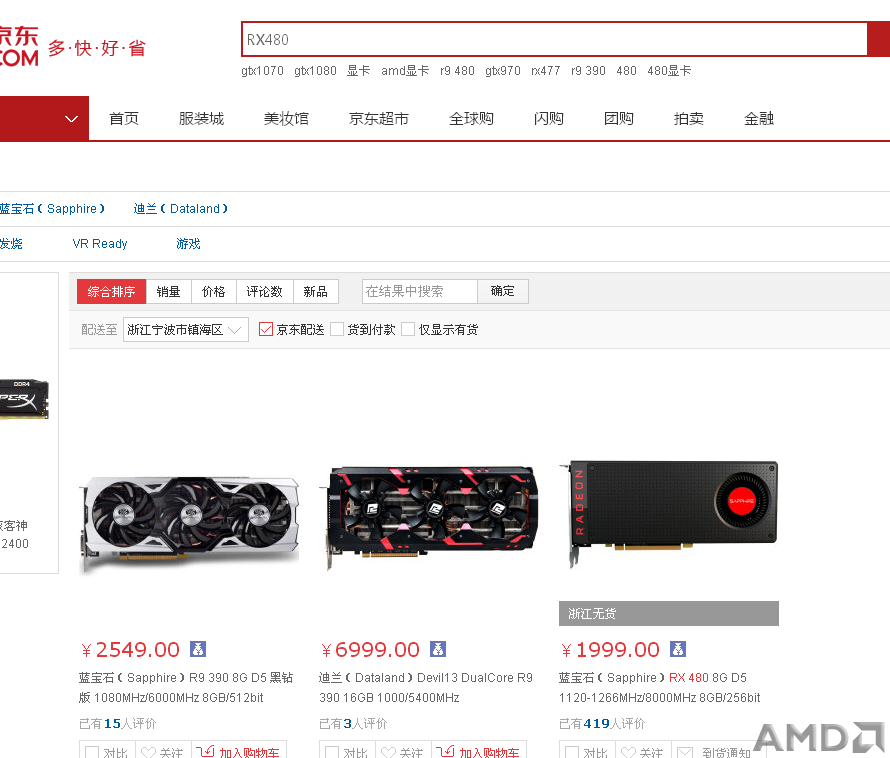Filter by 游戏 category
Screen dimensions: 890x758
[x=188, y=244]
